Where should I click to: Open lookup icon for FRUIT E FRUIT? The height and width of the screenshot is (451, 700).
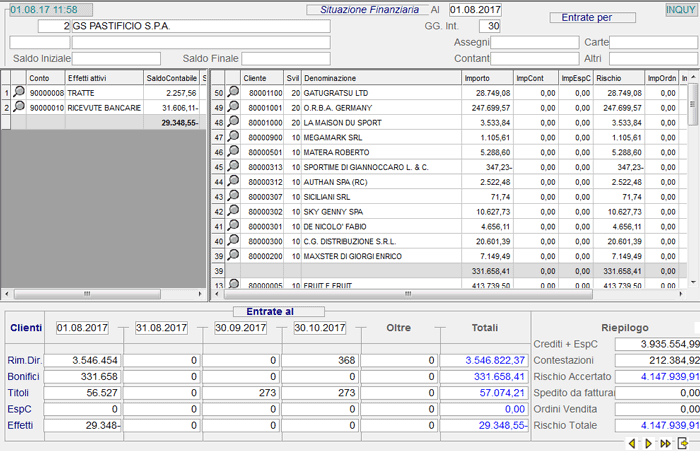point(233,284)
